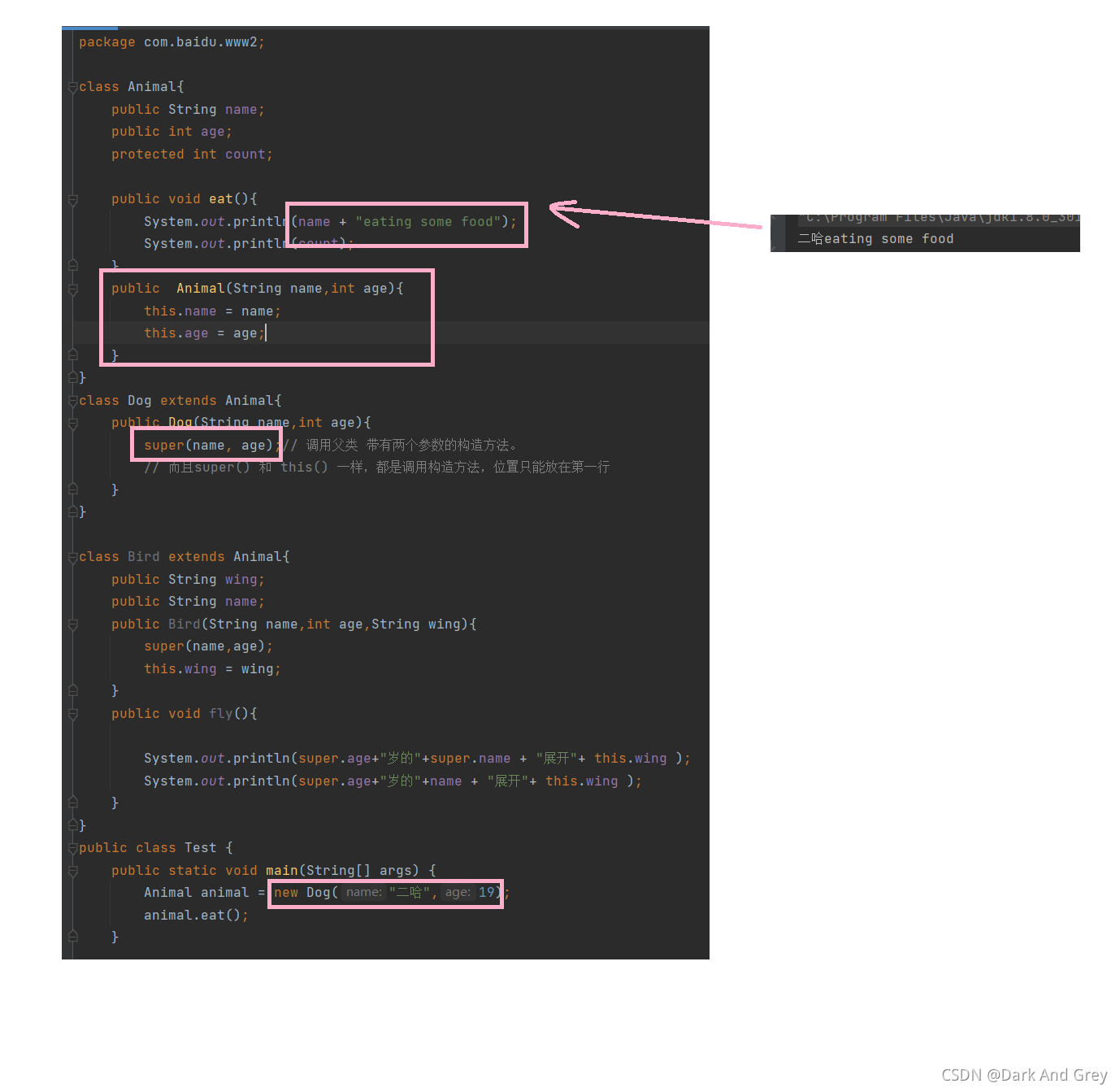The image size is (1120, 1092).
Task: Click the 'public class Test {' line
Action: [156, 848]
